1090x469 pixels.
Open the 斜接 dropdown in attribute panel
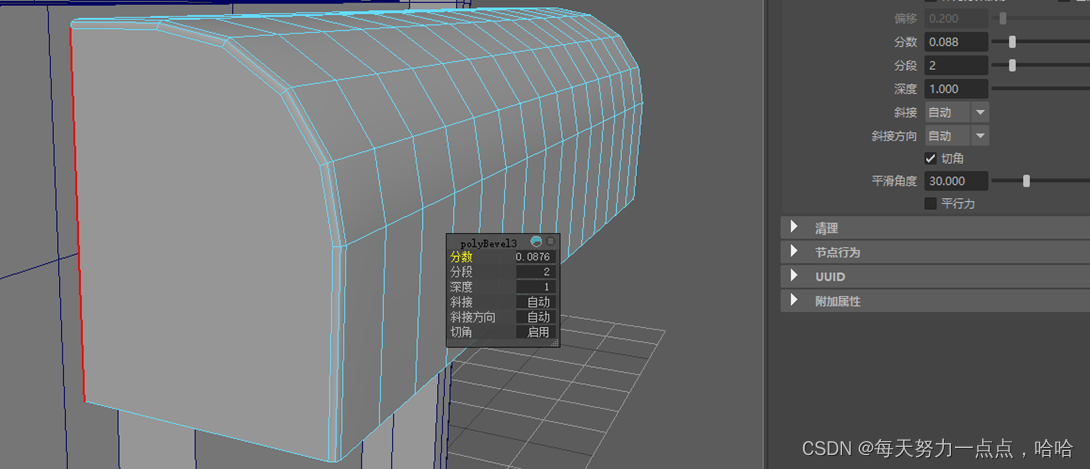tap(957, 112)
